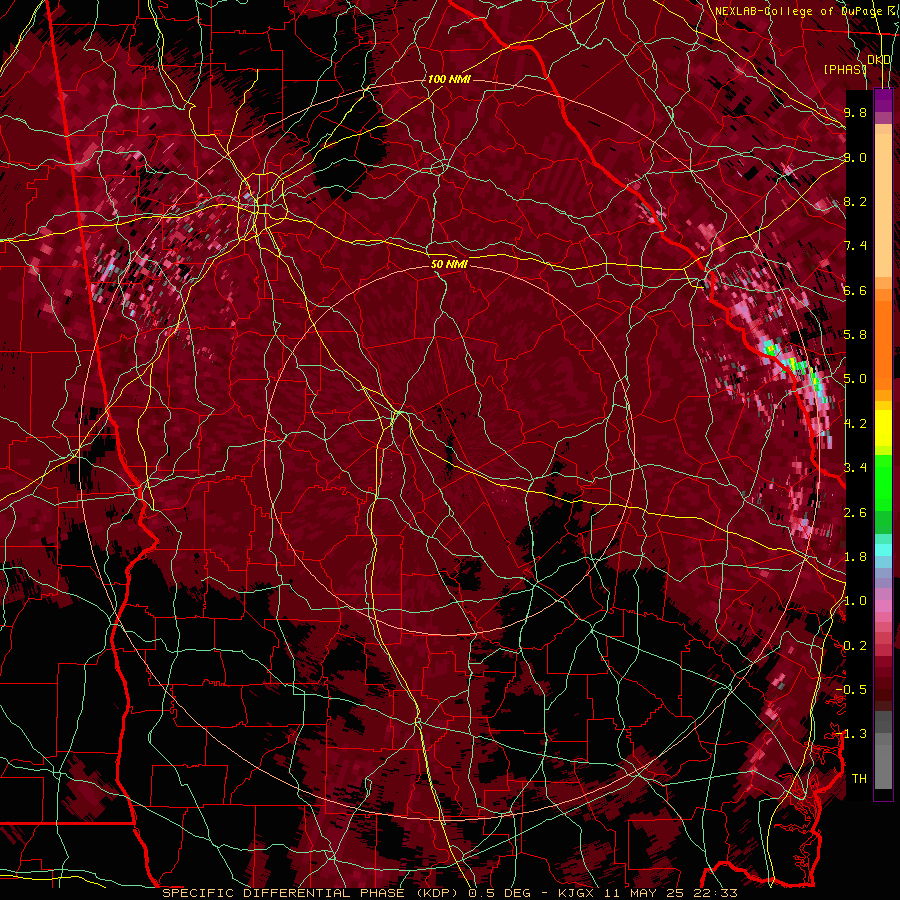Select the 4.2 value on the color scale
Image resolution: width=900 pixels, height=900 pixels.
pos(855,424)
